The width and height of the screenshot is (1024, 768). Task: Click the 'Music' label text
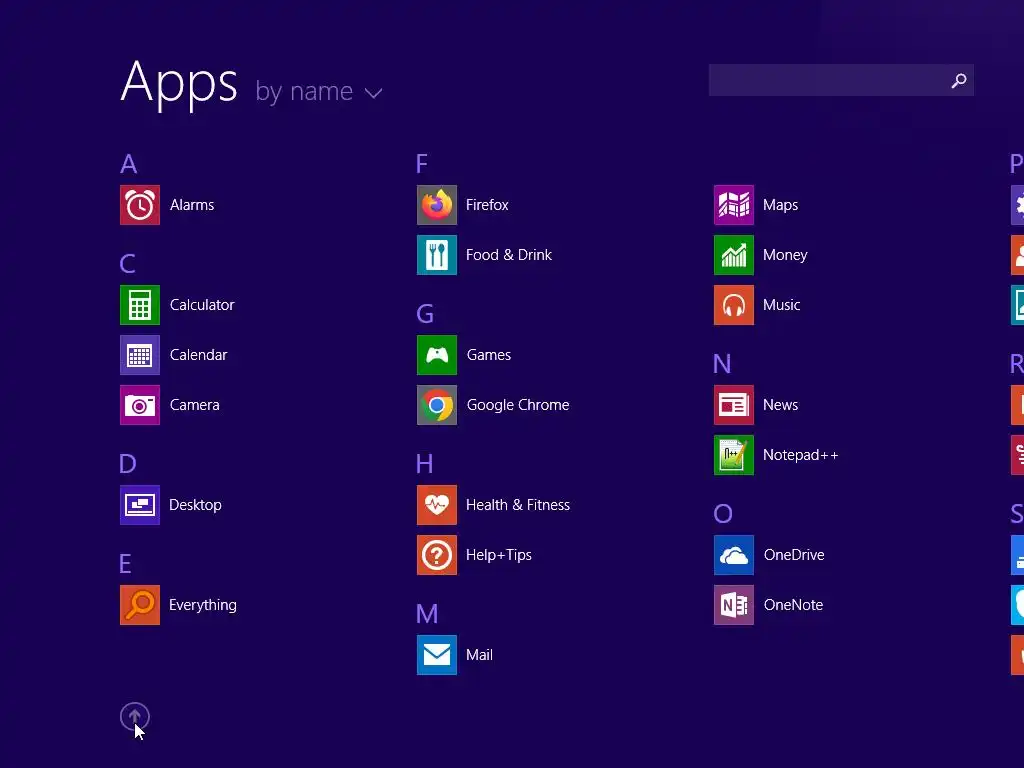tap(782, 305)
